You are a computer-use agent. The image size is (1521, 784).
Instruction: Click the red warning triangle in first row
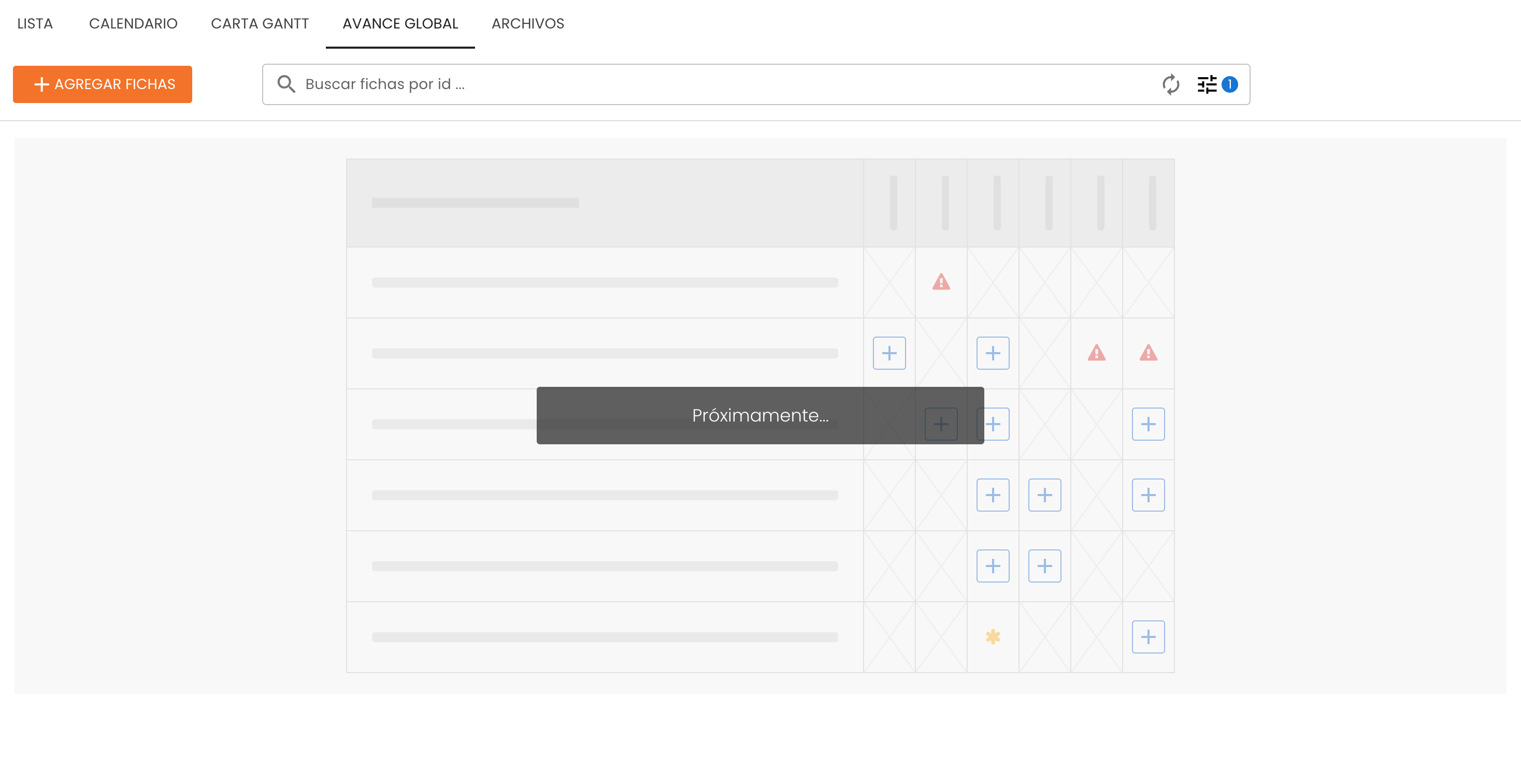[941, 282]
